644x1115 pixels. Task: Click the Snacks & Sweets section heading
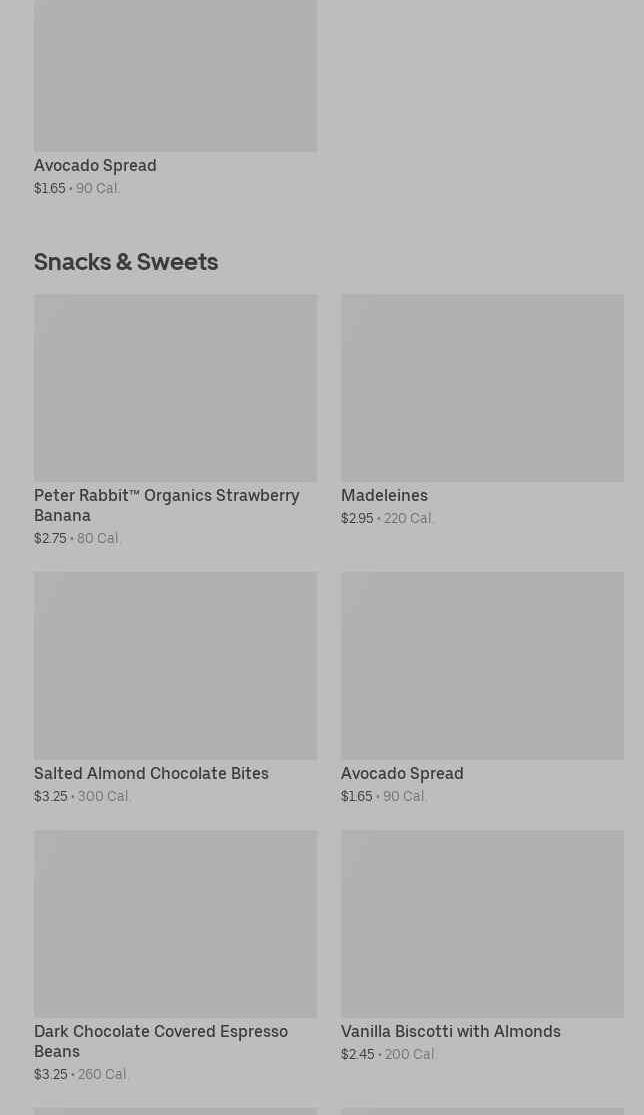(x=126, y=262)
